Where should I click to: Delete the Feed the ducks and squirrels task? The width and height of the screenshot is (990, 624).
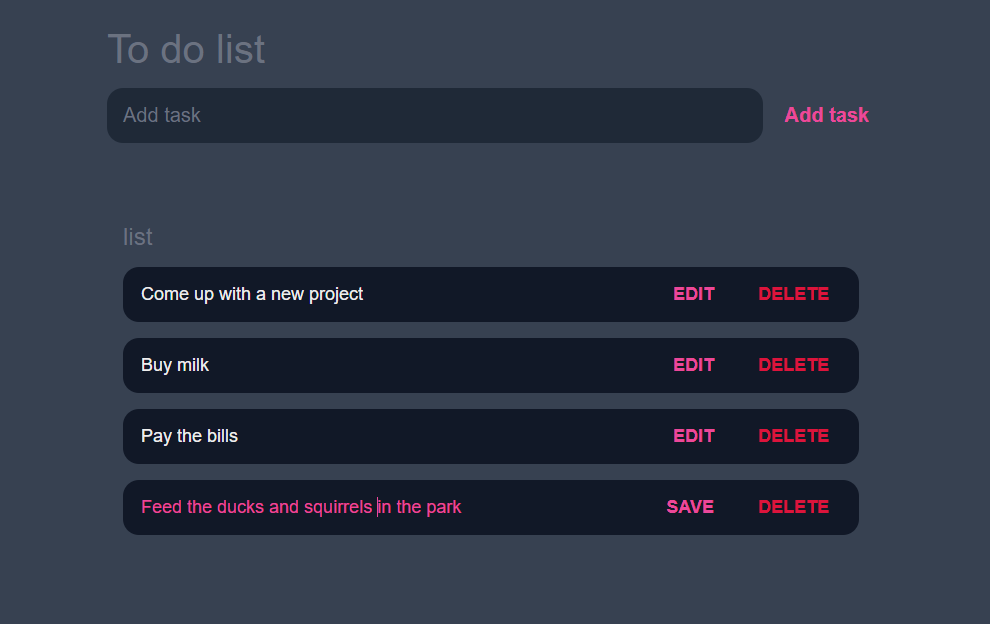793,507
